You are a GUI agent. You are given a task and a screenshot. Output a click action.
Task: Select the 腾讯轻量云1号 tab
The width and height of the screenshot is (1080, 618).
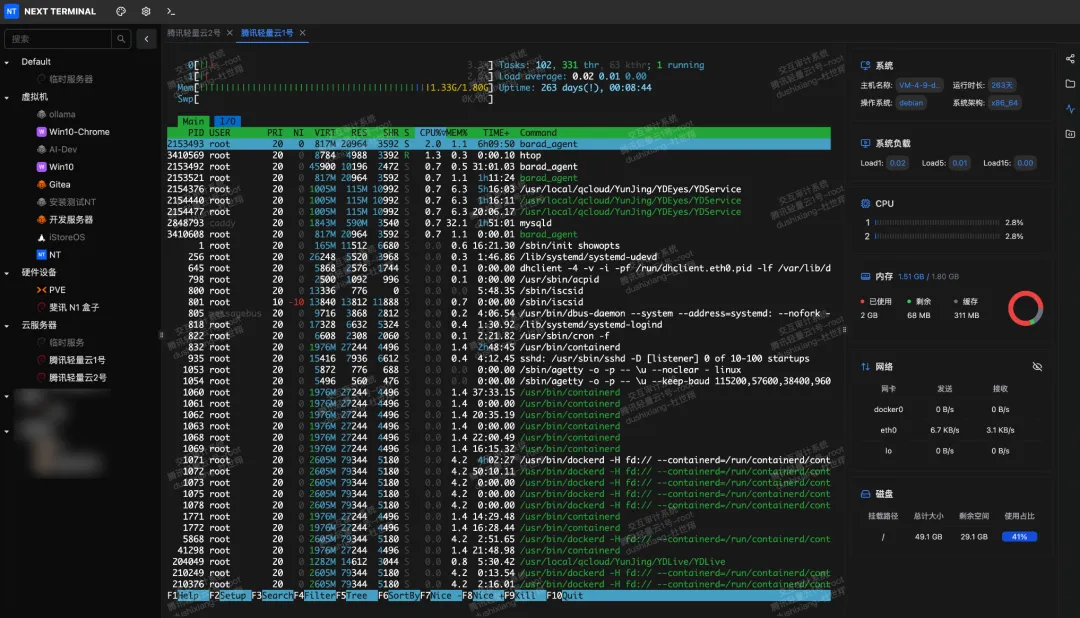[x=267, y=33]
